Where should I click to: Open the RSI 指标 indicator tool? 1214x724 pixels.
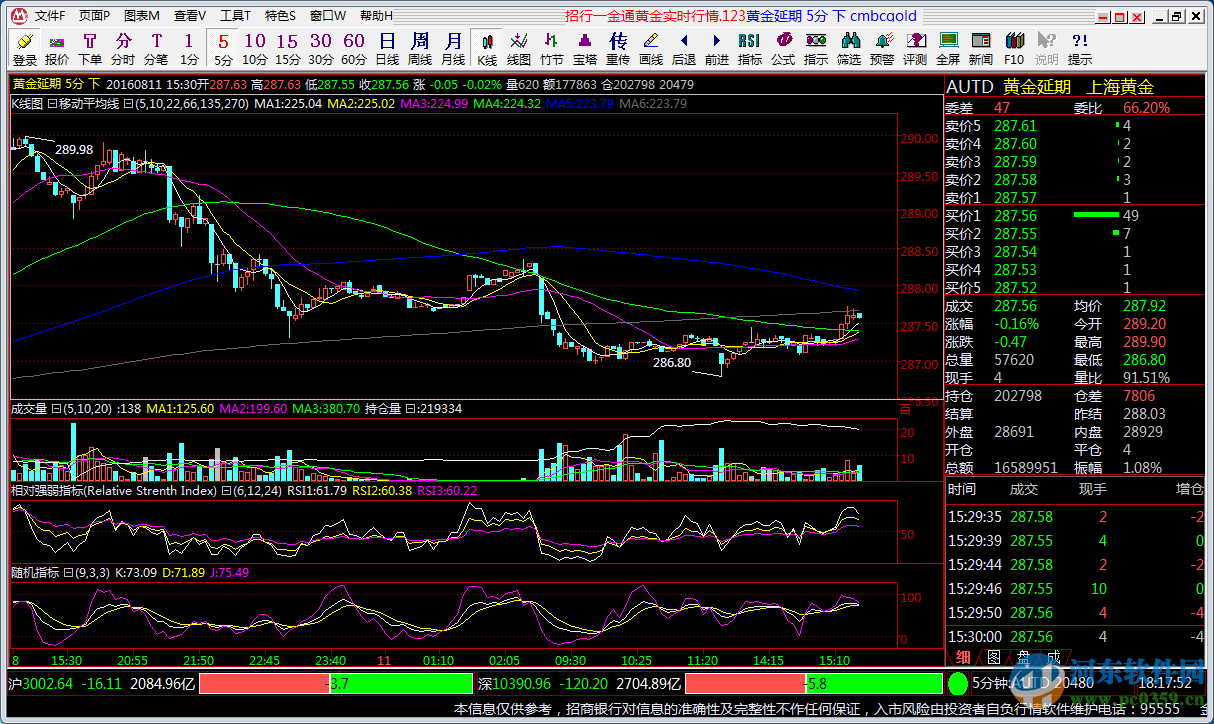pyautogui.click(x=749, y=47)
